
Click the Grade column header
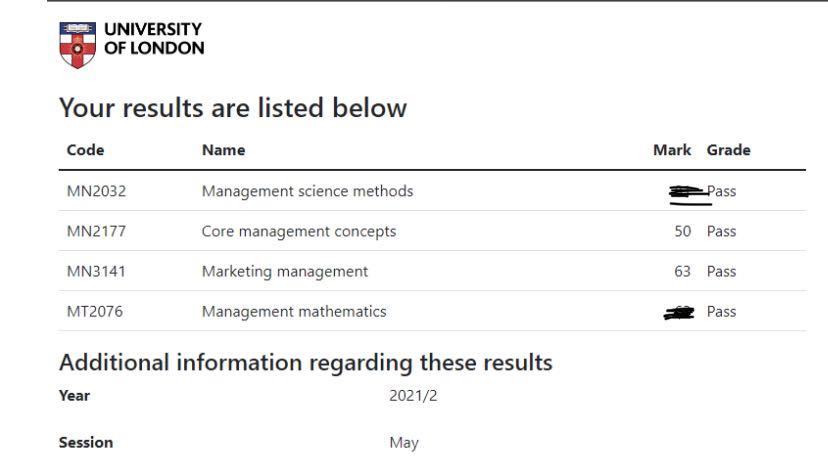tap(729, 150)
